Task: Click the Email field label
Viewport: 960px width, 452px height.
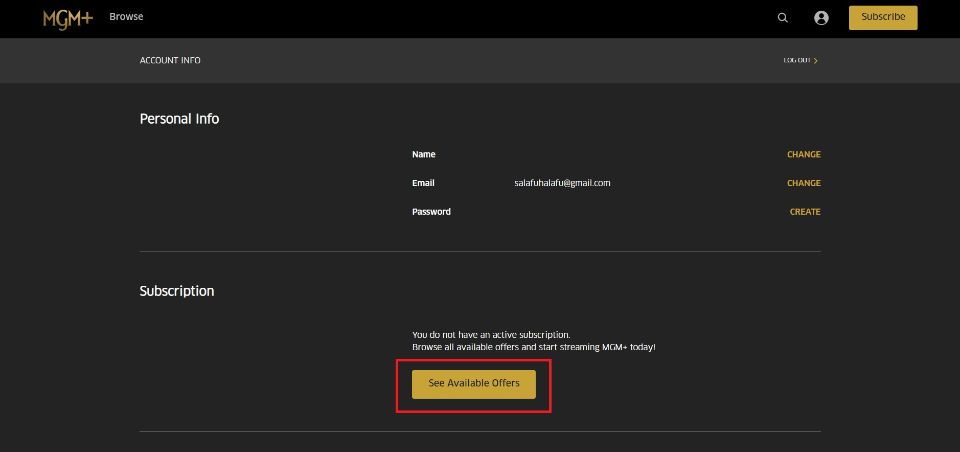Action: [423, 183]
